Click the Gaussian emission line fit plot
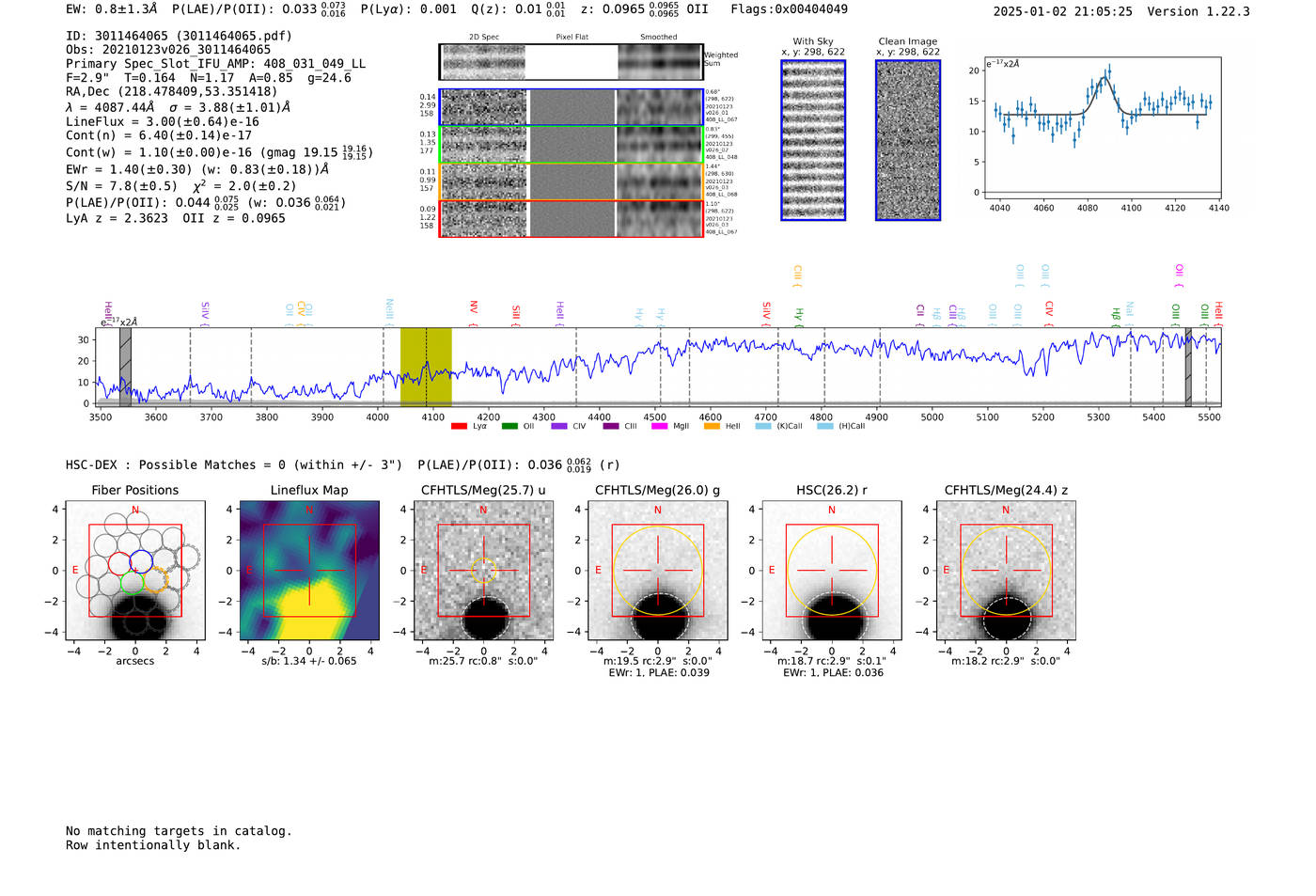The width and height of the screenshot is (1316, 896). tap(1103, 128)
